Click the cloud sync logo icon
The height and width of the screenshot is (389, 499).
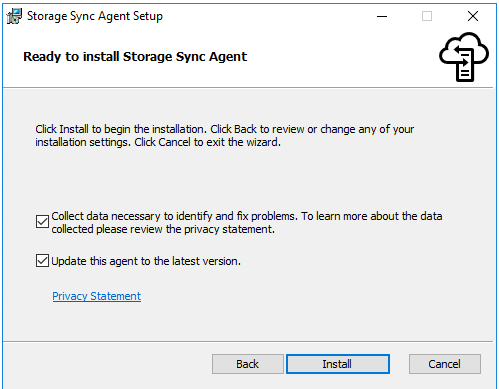(464, 57)
